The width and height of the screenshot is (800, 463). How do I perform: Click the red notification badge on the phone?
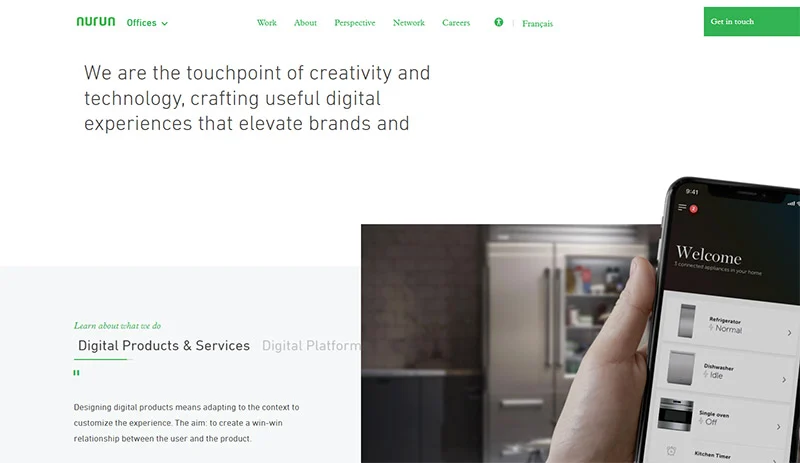[693, 209]
